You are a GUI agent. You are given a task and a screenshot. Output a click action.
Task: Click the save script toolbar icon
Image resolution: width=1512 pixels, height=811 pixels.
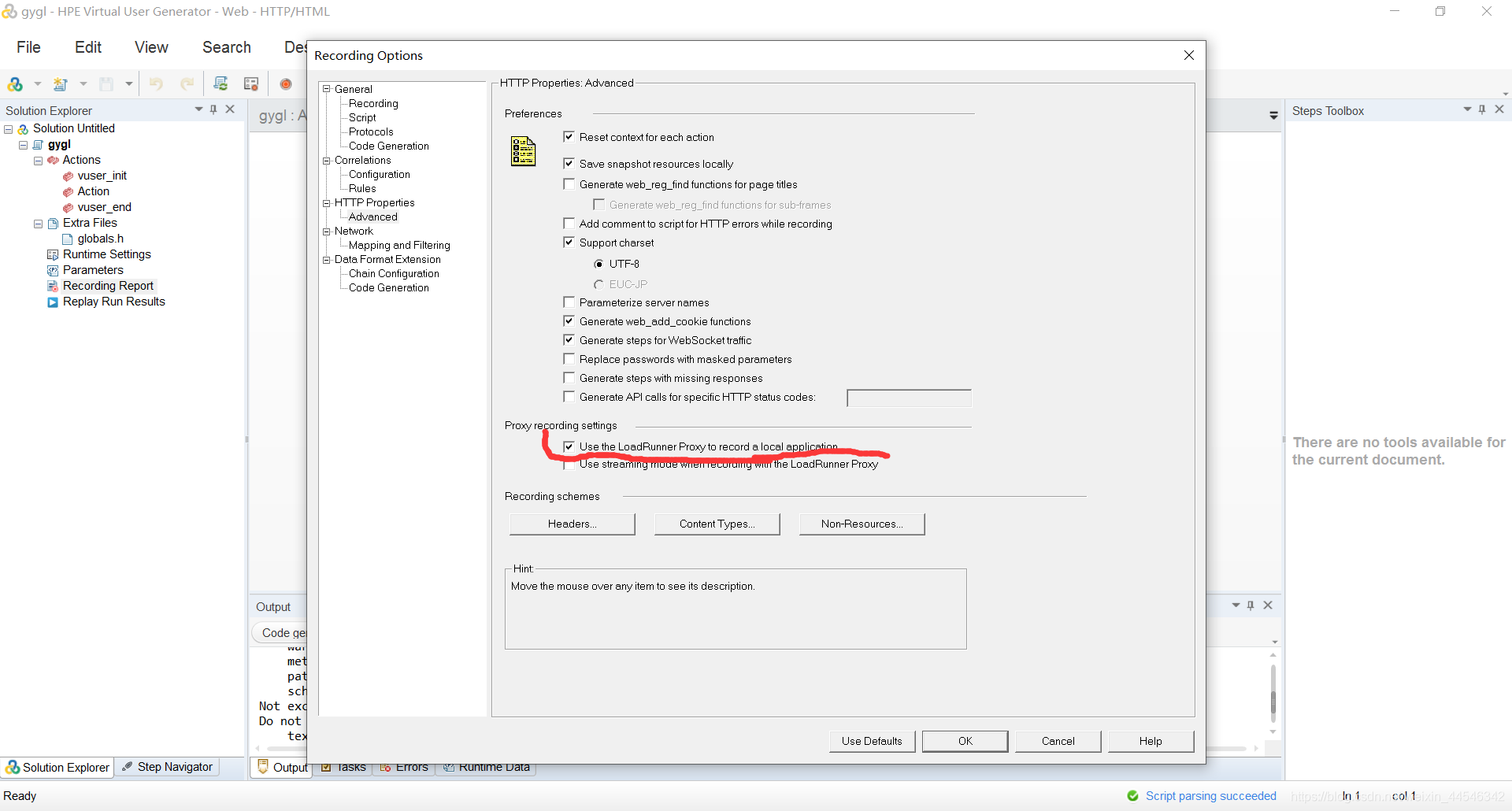106,84
